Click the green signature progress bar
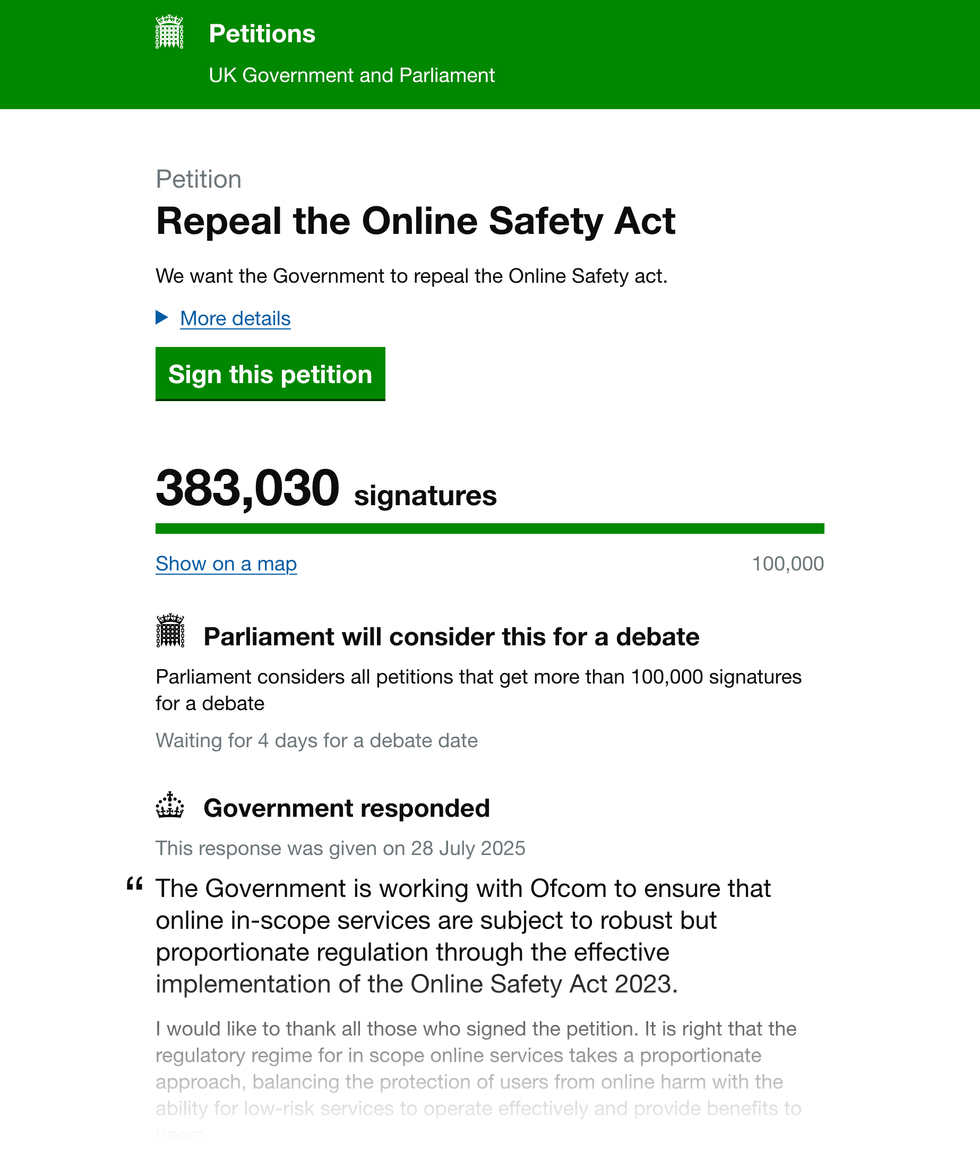This screenshot has width=980, height=1151. [x=490, y=527]
